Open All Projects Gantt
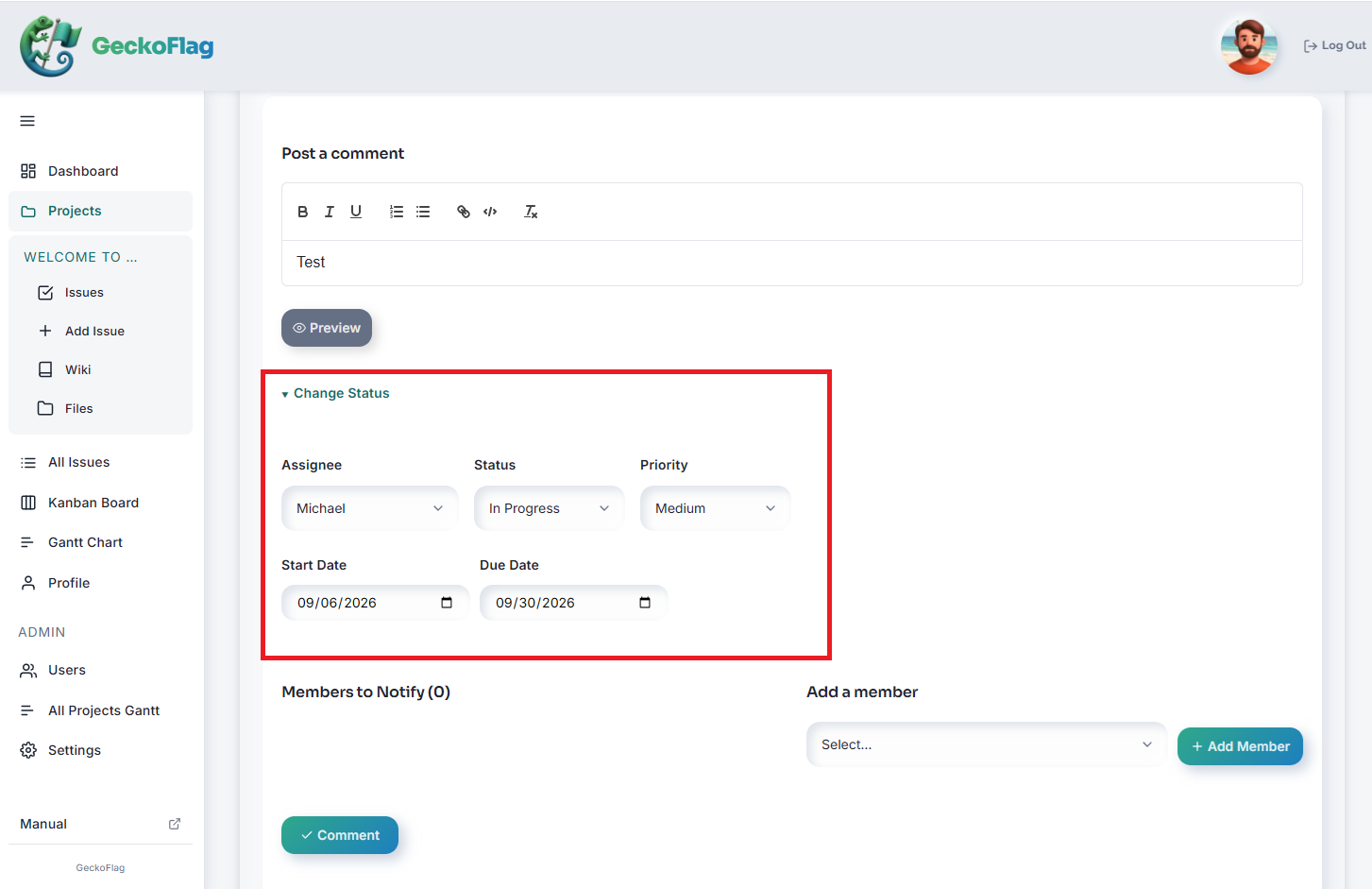The height and width of the screenshot is (889, 1372). [100, 710]
